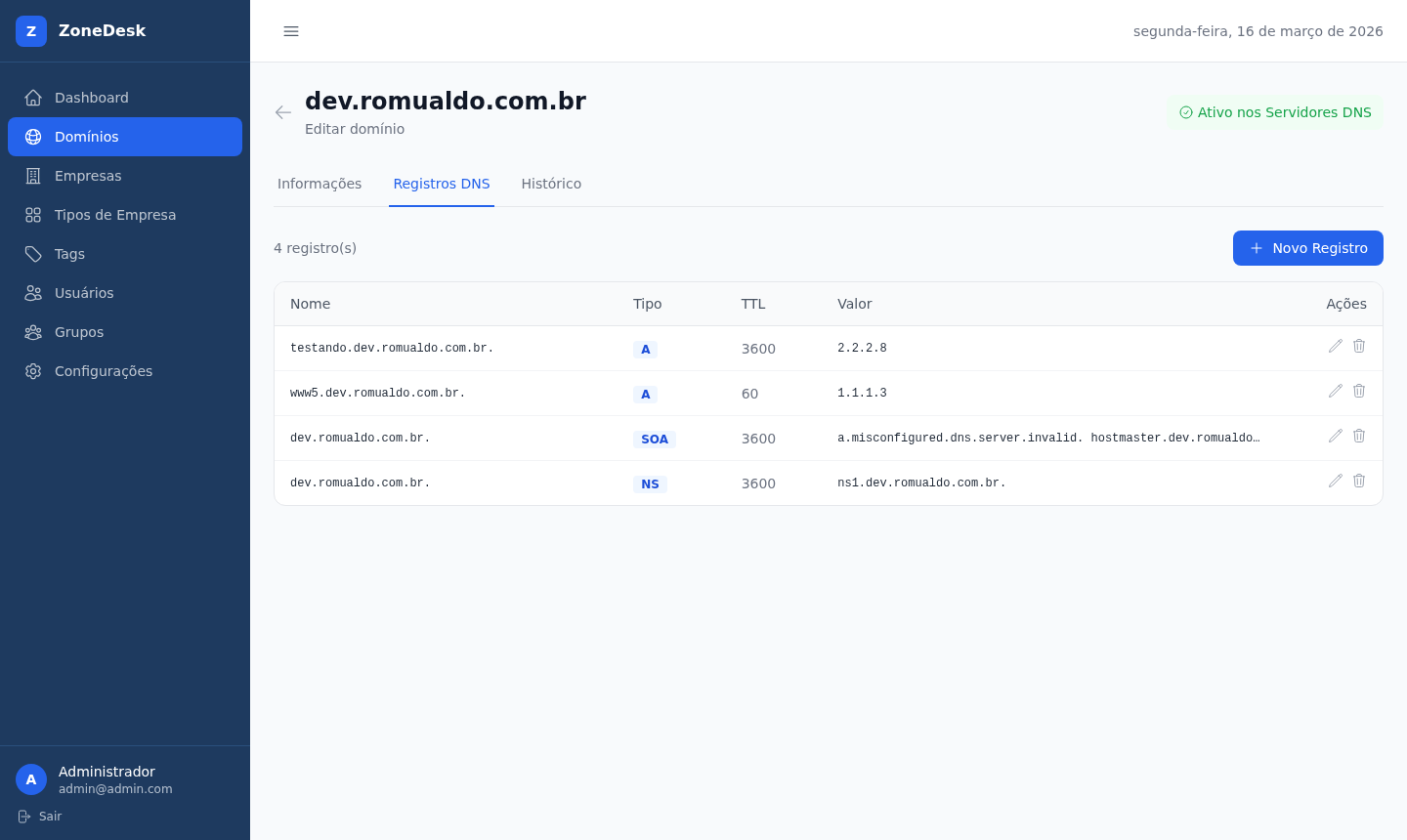Delete the NS record ns1.dev.romualdo.com.br
1407x840 pixels.
coord(1359,481)
